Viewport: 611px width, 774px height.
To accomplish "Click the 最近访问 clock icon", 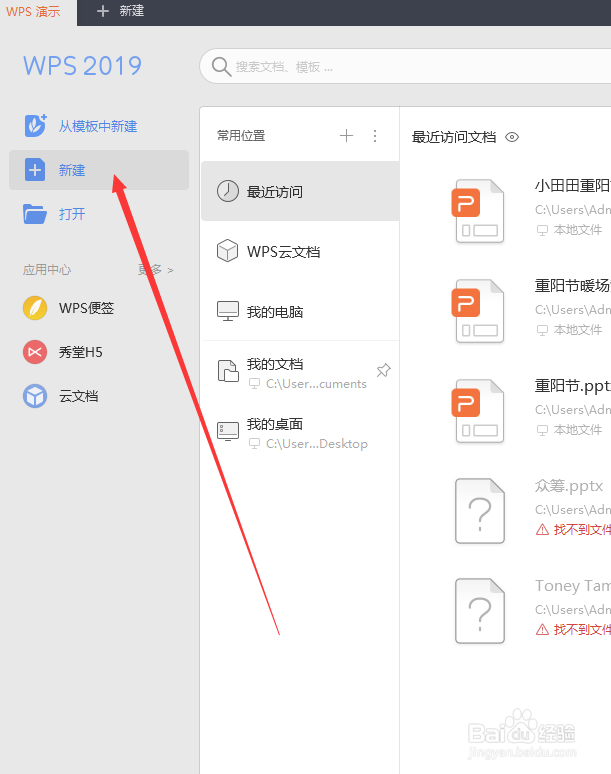I will [x=228, y=191].
